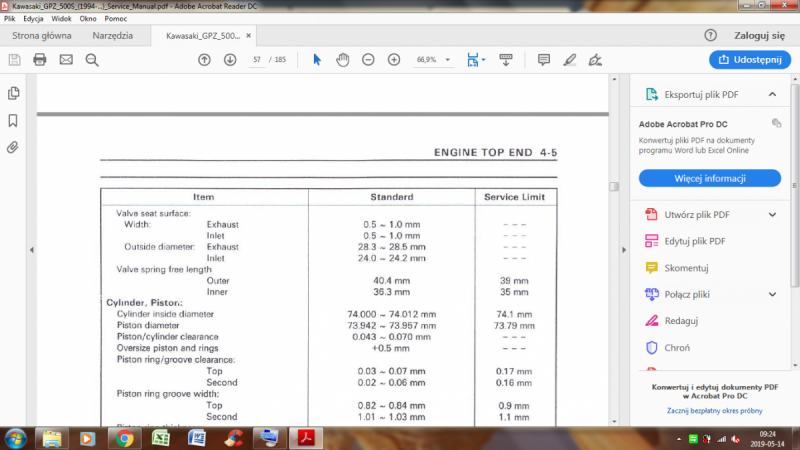Viewport: 800px width, 450px height.
Task: Open the bookmarks panel in sidebar
Action: [13, 120]
